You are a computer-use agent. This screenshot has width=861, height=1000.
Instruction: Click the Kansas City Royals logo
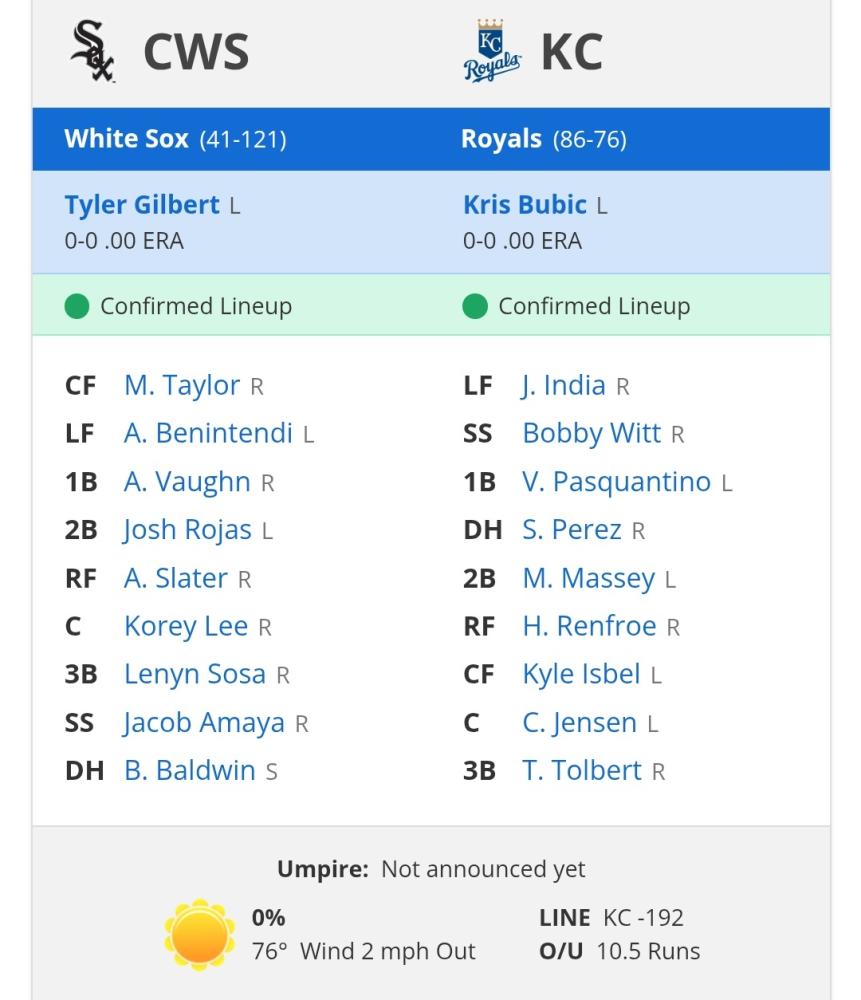492,51
